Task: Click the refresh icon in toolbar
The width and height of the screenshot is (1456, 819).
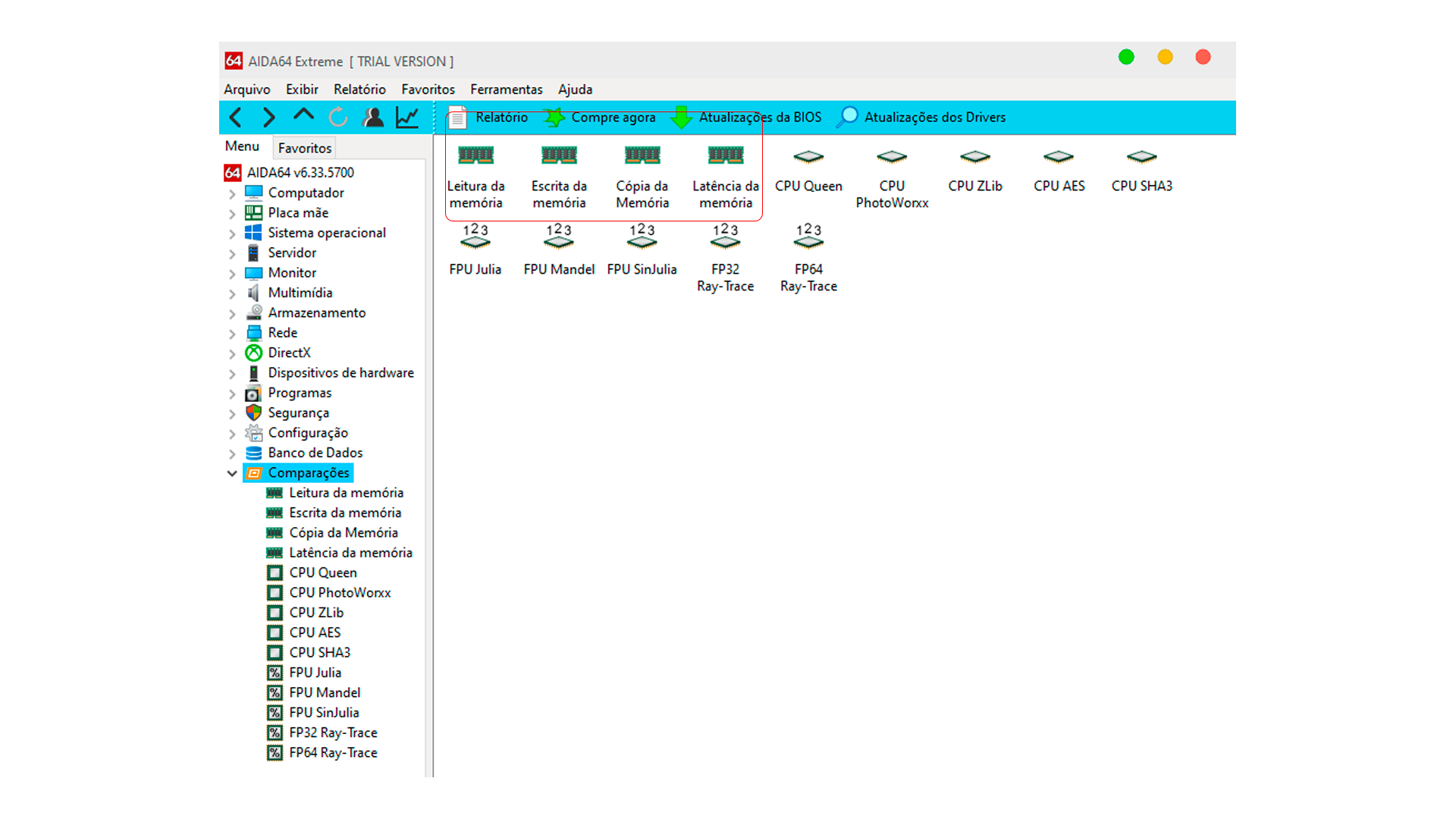Action: [338, 118]
